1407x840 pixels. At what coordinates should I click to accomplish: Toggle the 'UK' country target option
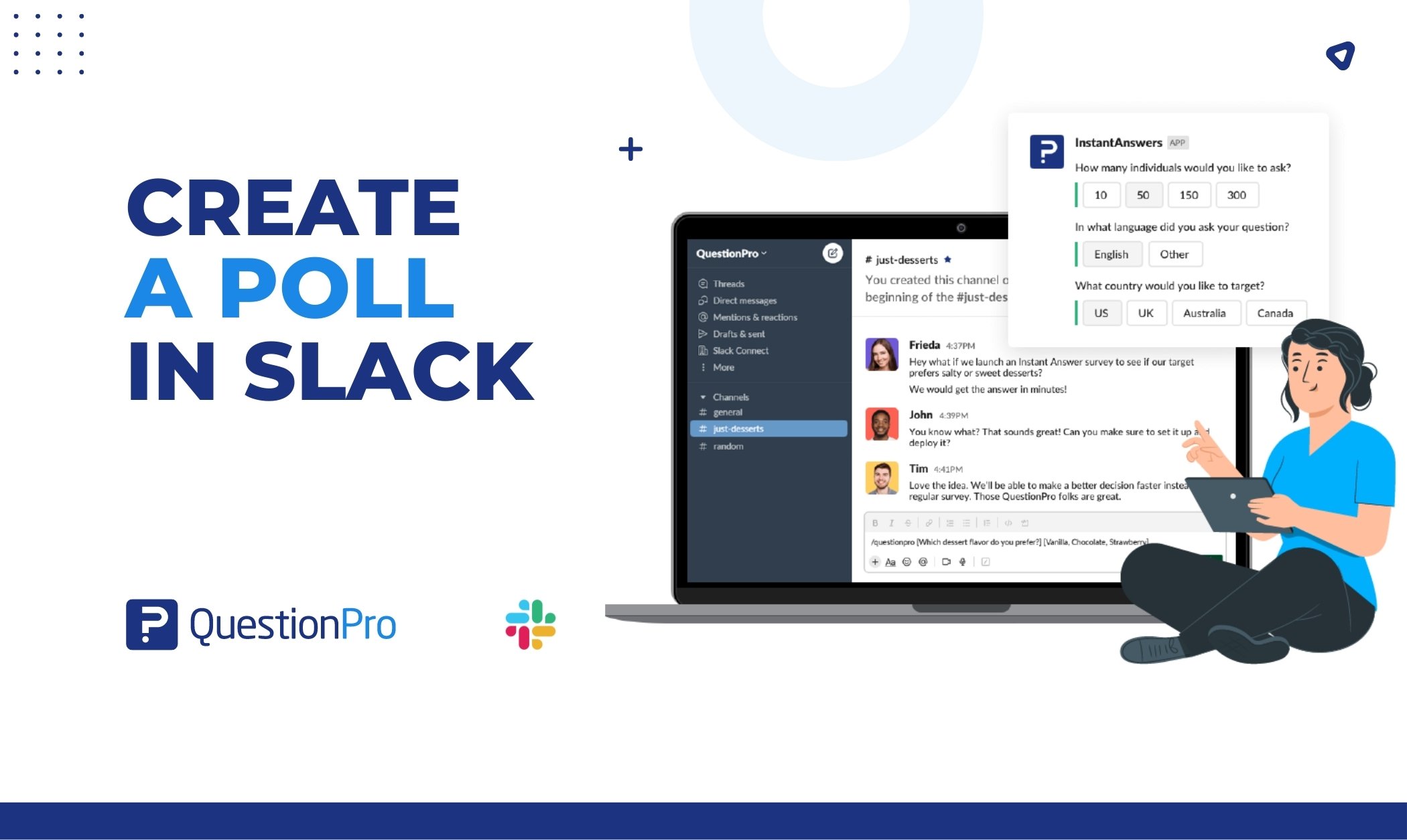pyautogui.click(x=1143, y=313)
